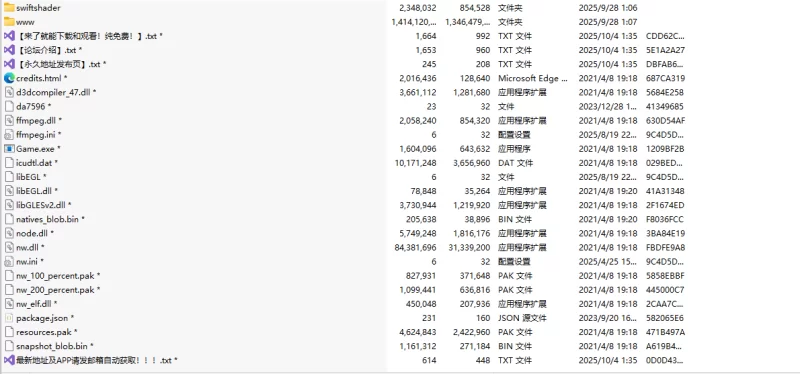The width and height of the screenshot is (800, 374).
Task: Click the libGLESv2.dll file icon
Action: click(9, 205)
